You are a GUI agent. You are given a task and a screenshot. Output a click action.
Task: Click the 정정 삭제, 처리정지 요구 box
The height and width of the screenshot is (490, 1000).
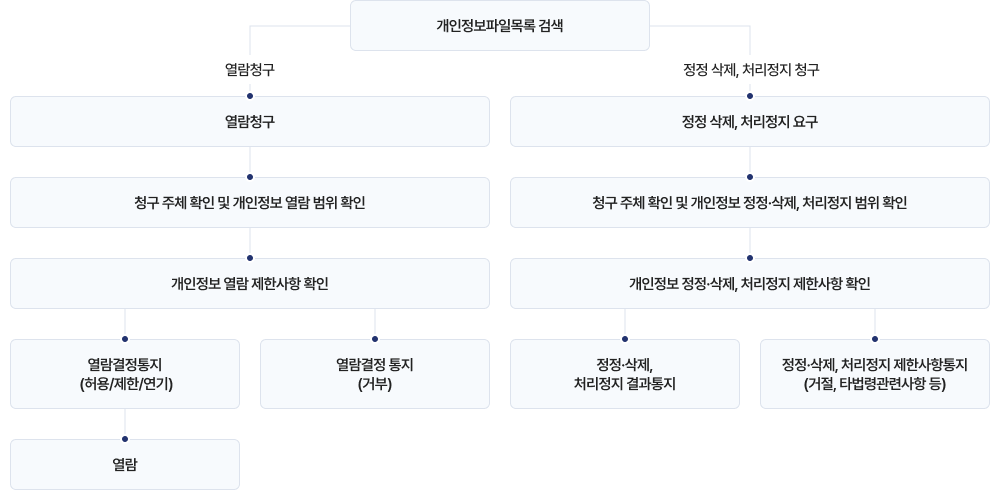750,121
